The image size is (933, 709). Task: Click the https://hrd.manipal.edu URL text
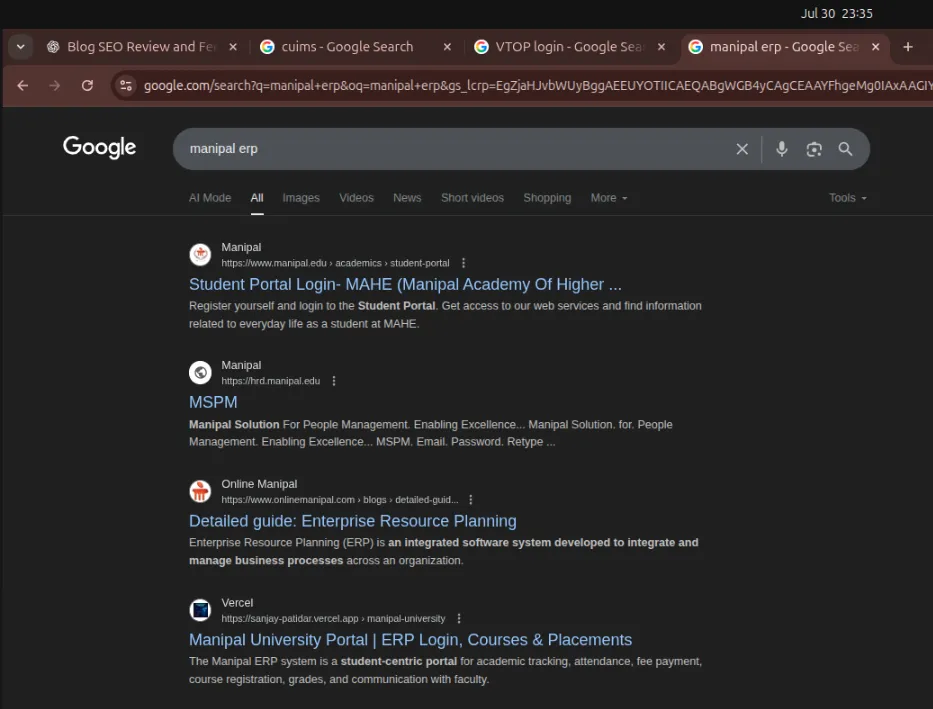[x=271, y=381]
